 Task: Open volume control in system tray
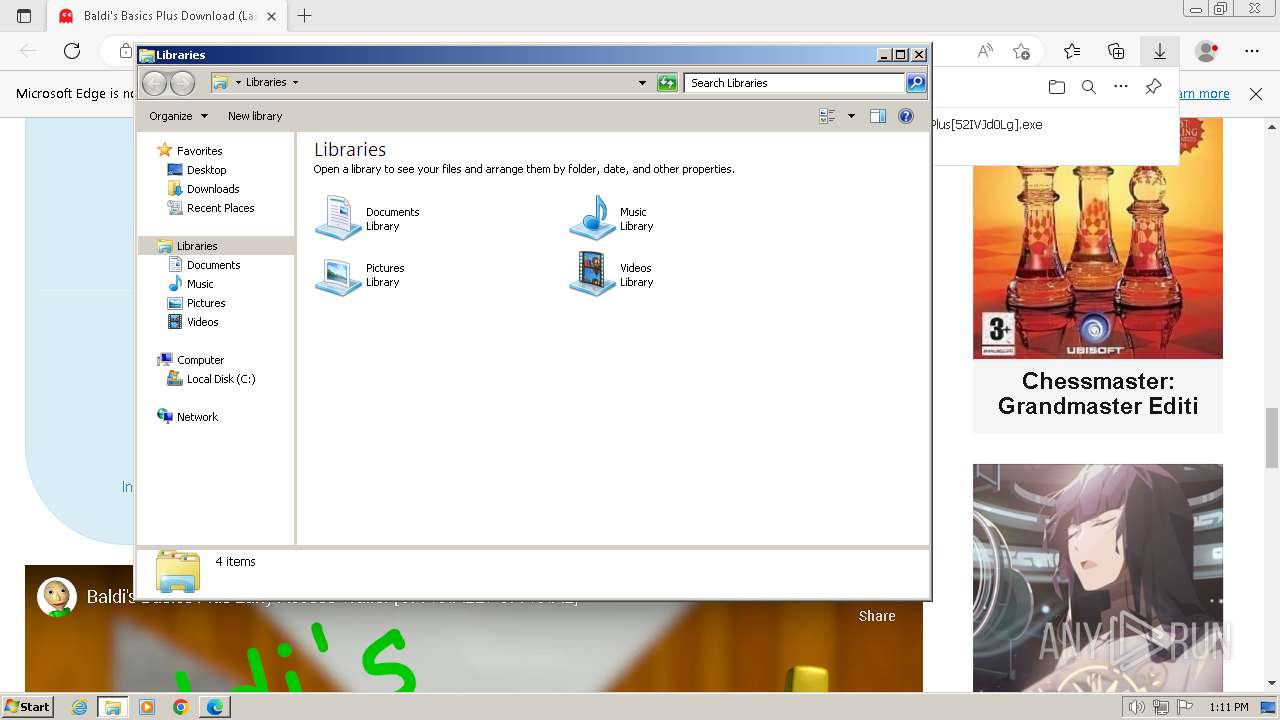(x=1136, y=707)
